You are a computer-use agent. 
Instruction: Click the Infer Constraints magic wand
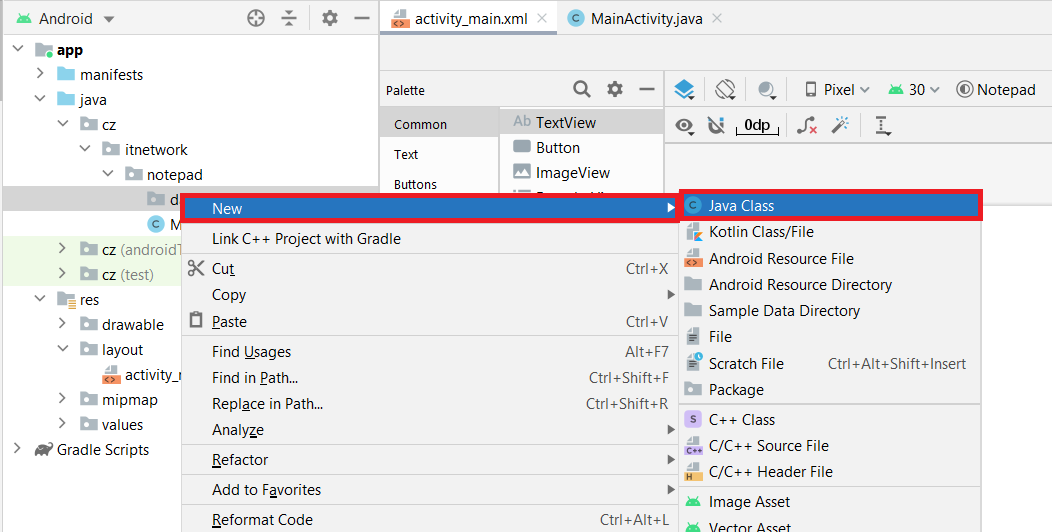coord(841,126)
